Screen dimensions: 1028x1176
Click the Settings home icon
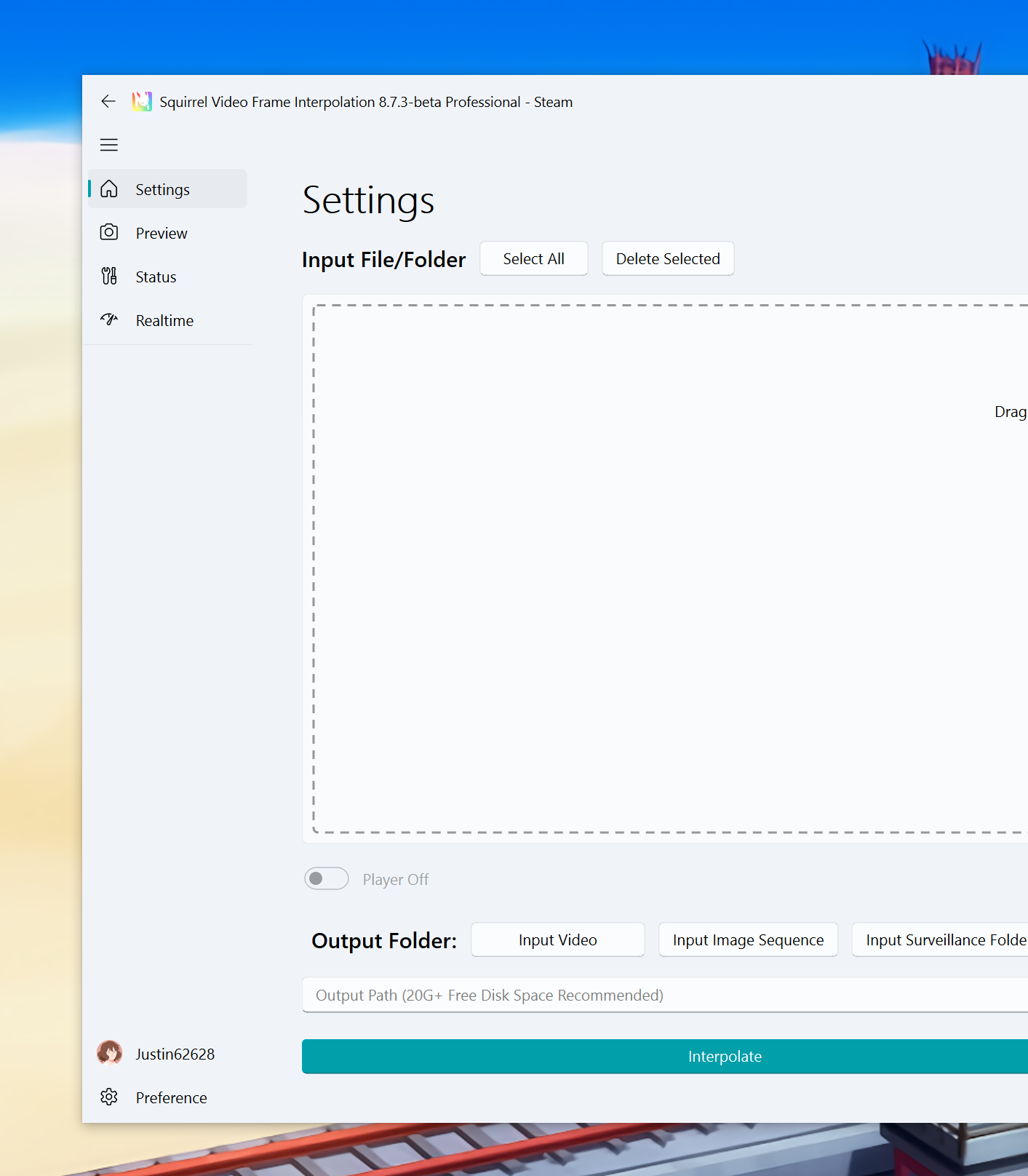pyautogui.click(x=109, y=189)
